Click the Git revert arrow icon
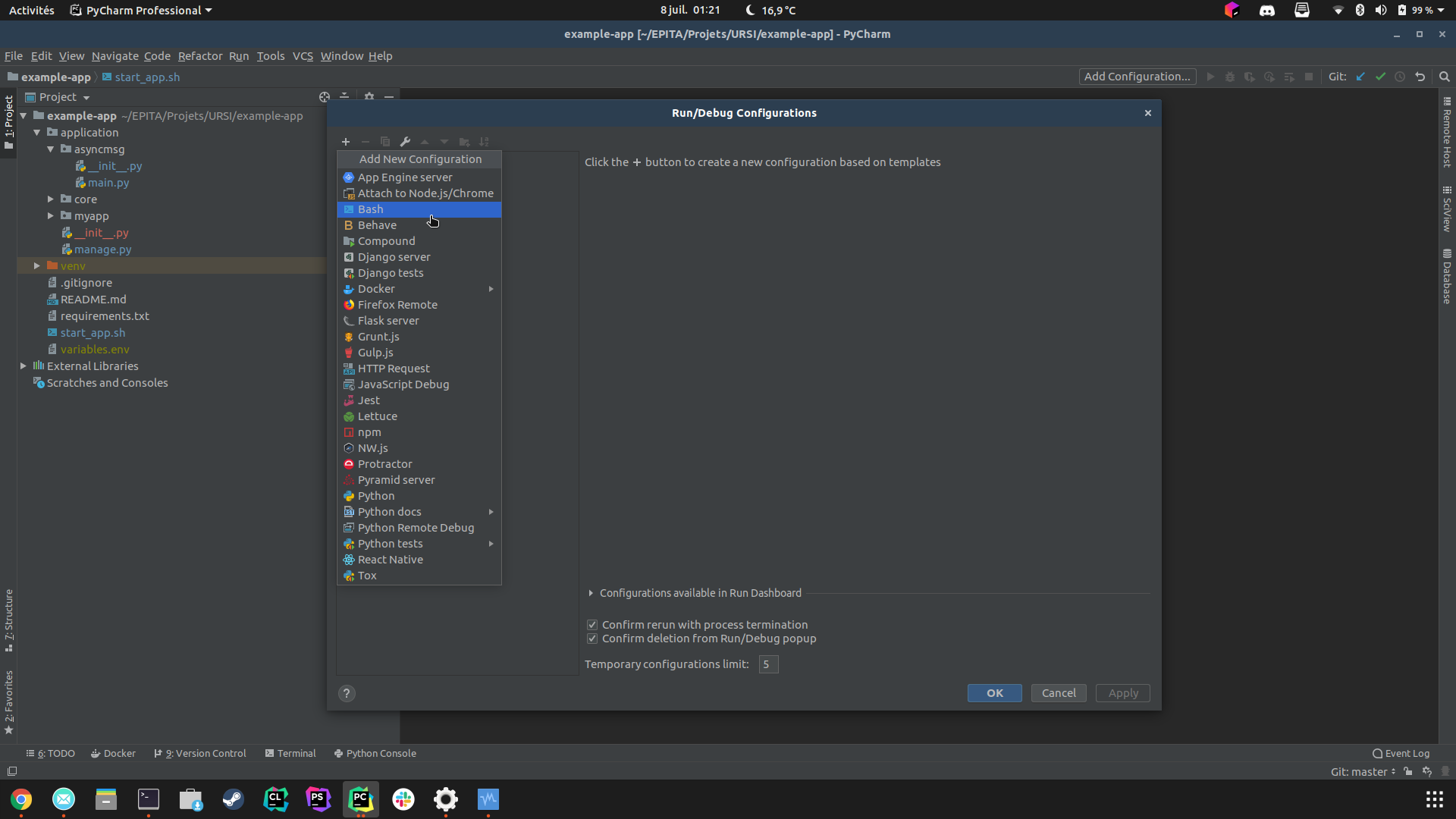 (1420, 77)
